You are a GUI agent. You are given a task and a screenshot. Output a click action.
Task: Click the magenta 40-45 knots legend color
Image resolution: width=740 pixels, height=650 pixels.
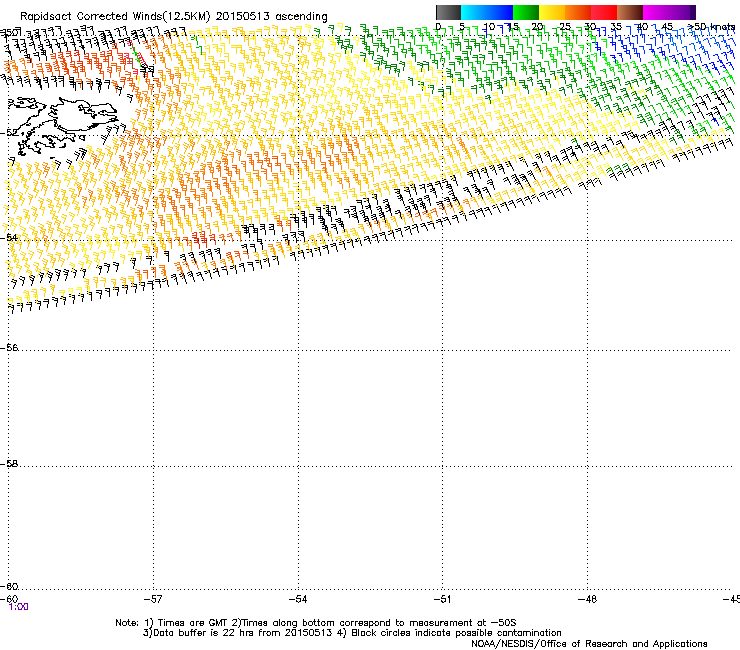[656, 12]
